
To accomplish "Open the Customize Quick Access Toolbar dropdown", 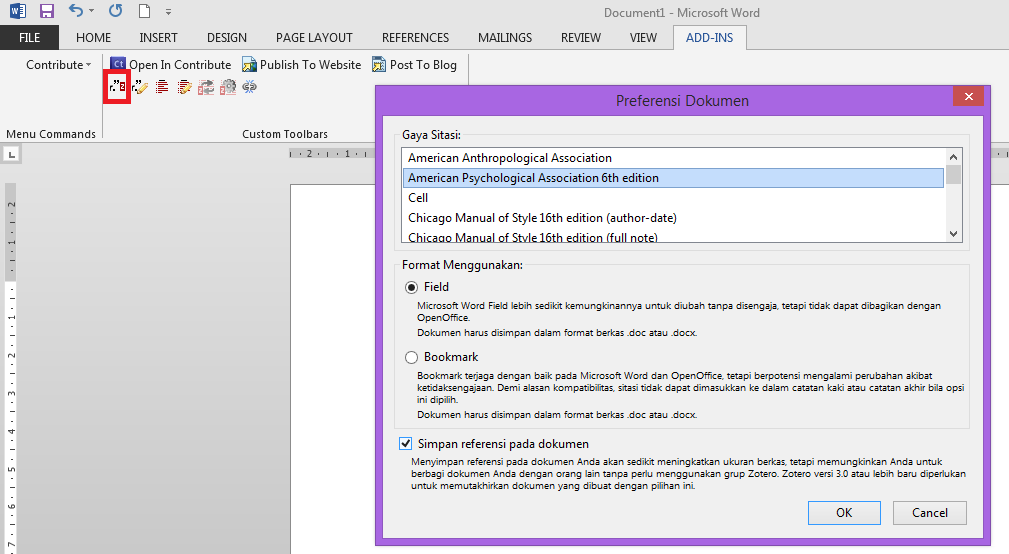I will 168,12.
